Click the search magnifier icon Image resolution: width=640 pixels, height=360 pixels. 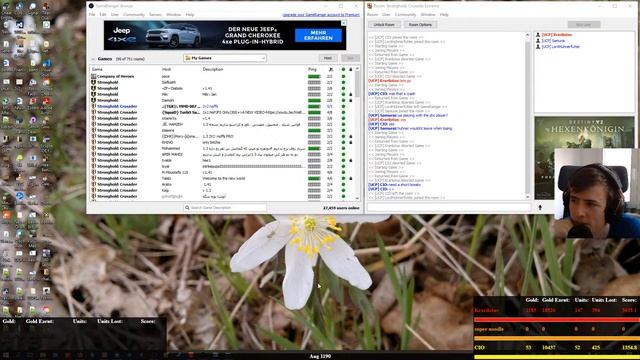(x=187, y=208)
